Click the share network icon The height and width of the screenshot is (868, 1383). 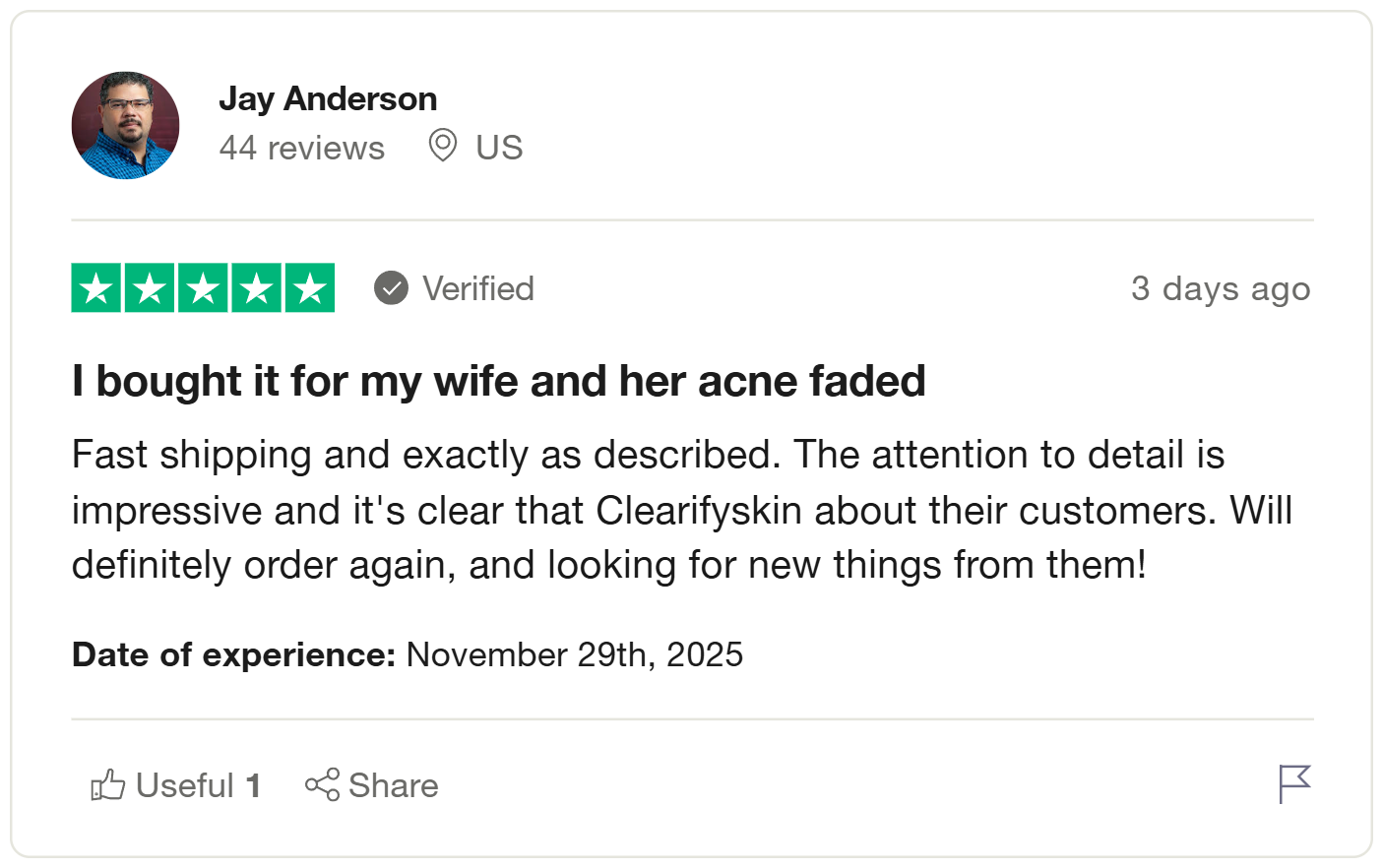click(x=322, y=785)
